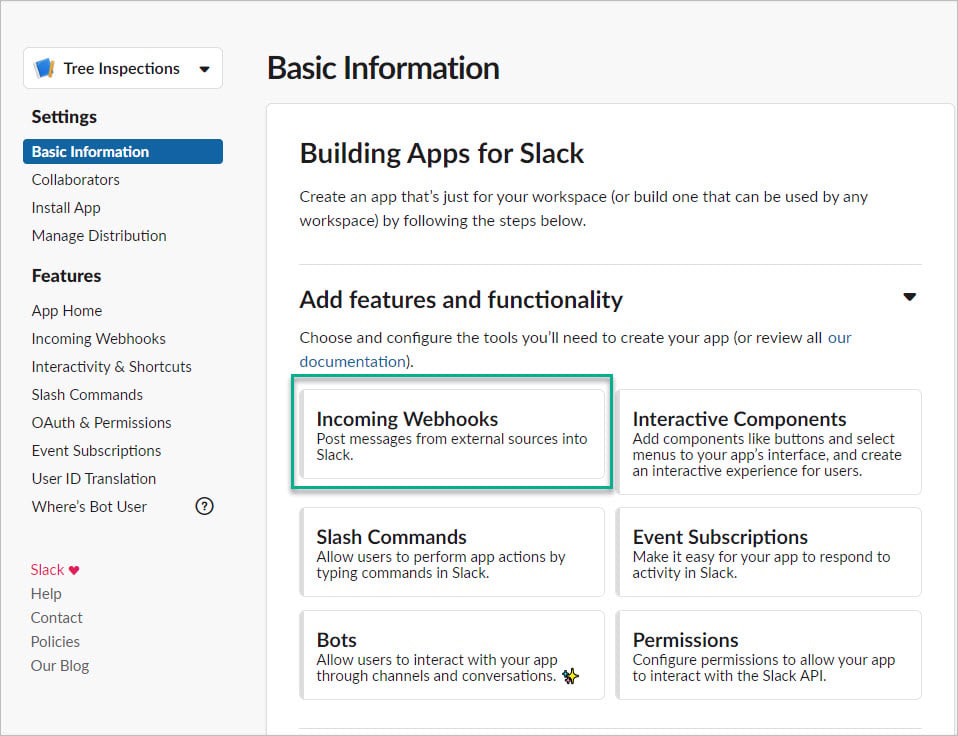Open the Collaborators settings page
The image size is (958, 736).
(76, 180)
